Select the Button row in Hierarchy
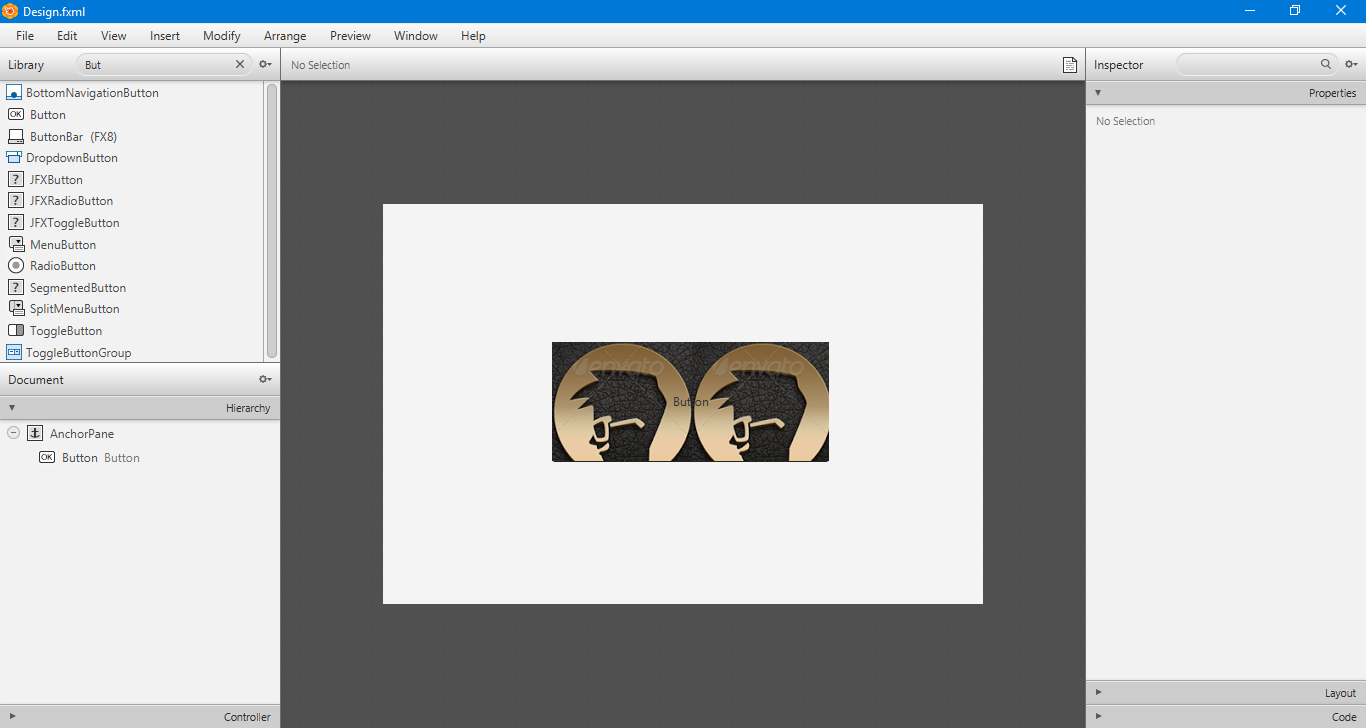This screenshot has height=728, width=1366. 140,457
